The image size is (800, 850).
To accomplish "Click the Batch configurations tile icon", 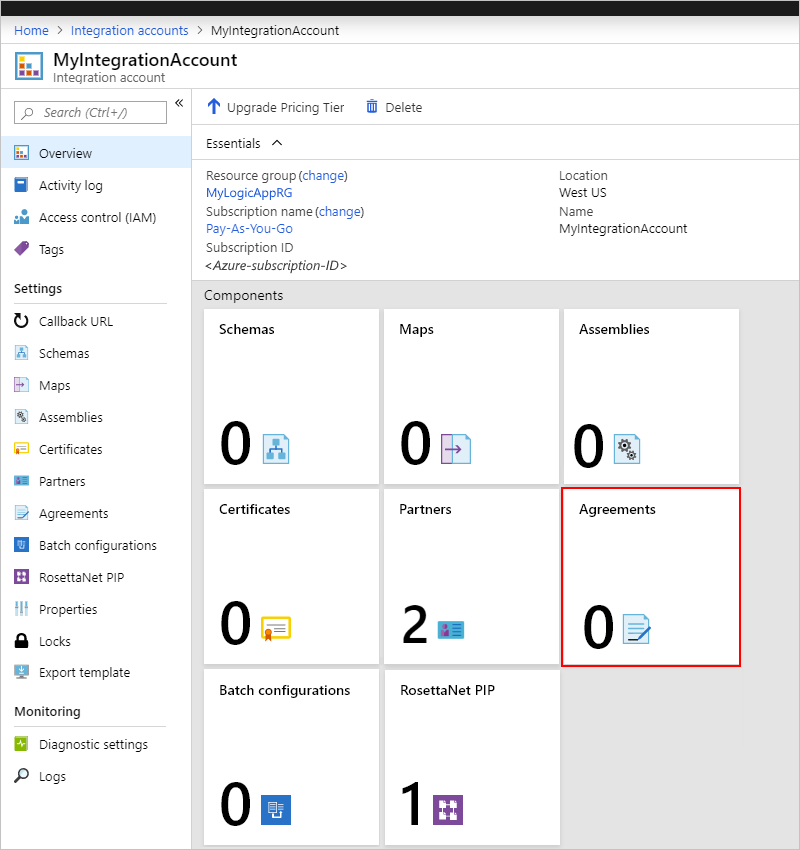I will coord(276,810).
